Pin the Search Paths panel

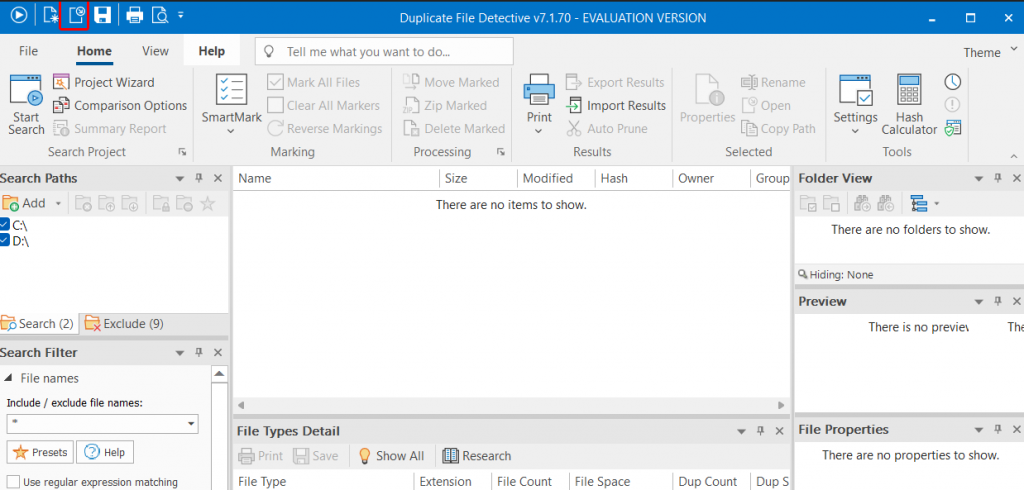(x=199, y=178)
